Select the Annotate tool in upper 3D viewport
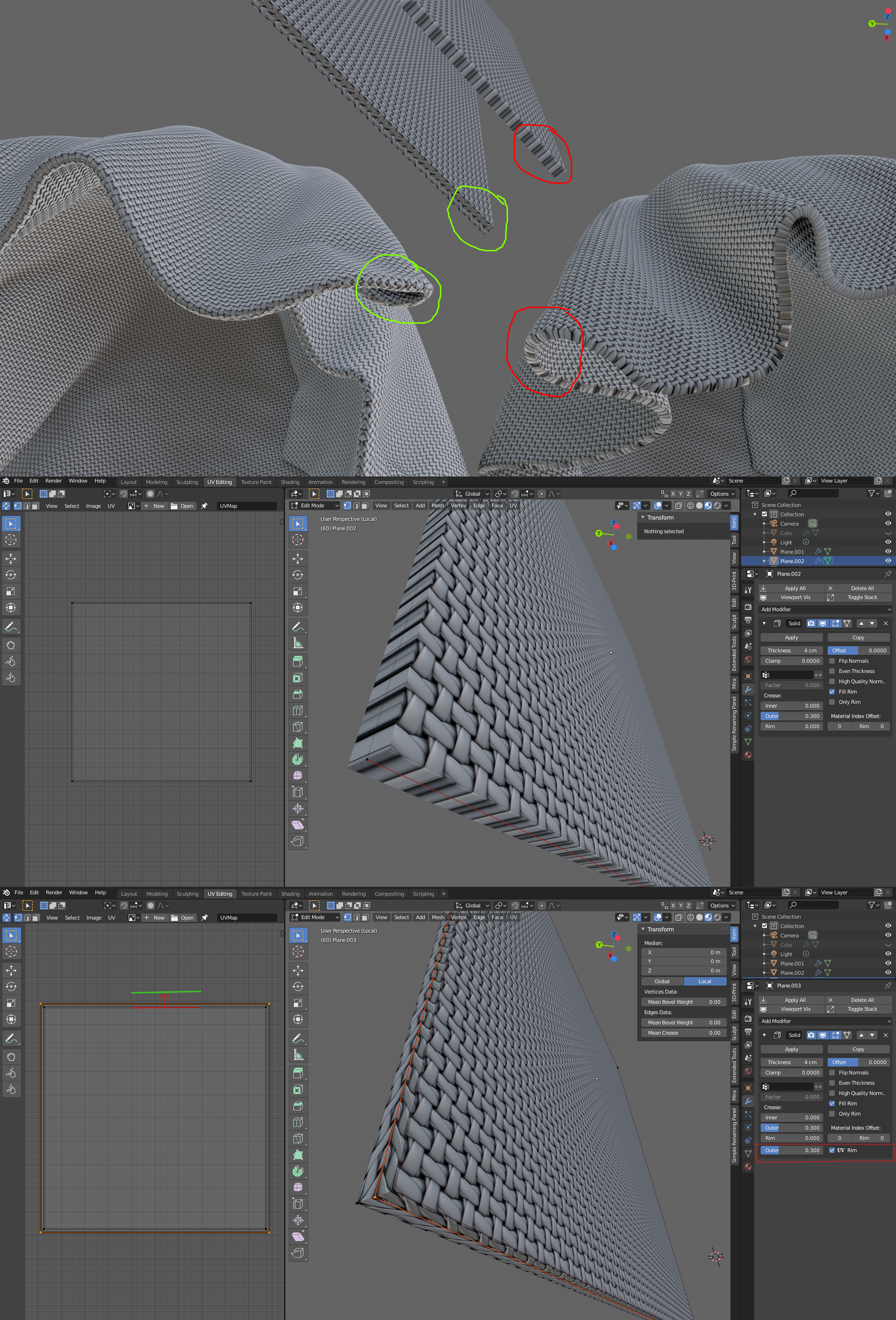This screenshot has width=896, height=1320. (298, 626)
